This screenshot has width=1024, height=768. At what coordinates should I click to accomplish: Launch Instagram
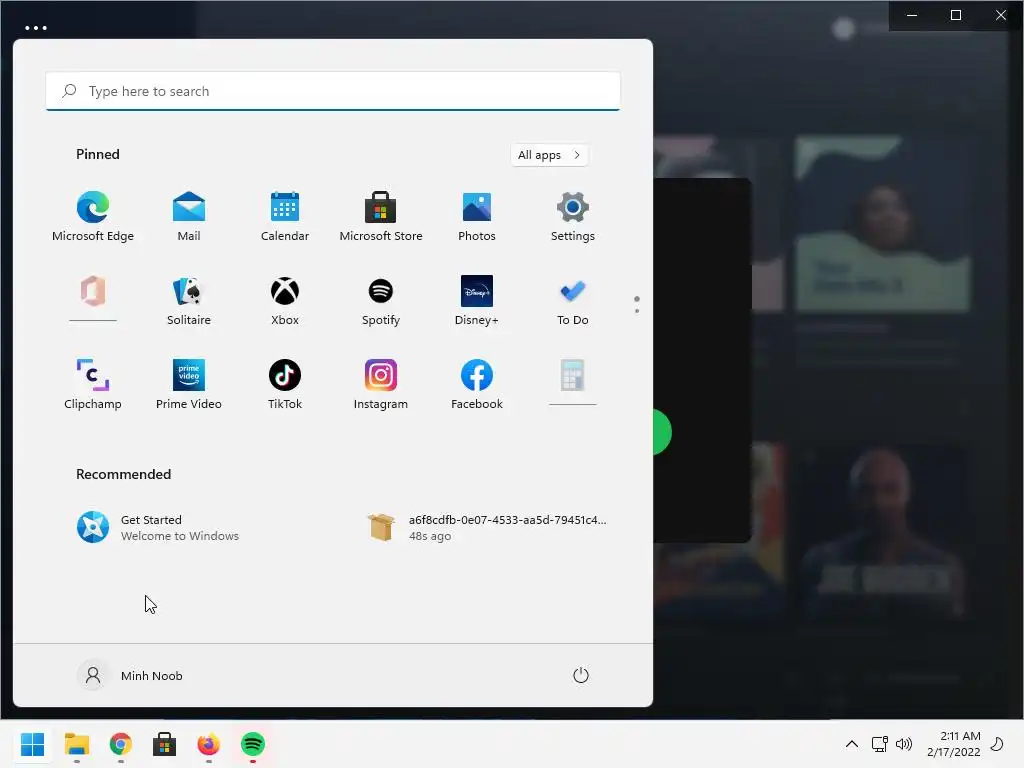(x=381, y=385)
